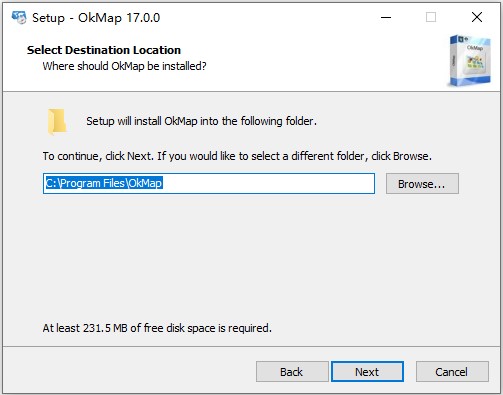Click empty title bar area beside version text
This screenshot has height=395, width=503.
(267, 17)
